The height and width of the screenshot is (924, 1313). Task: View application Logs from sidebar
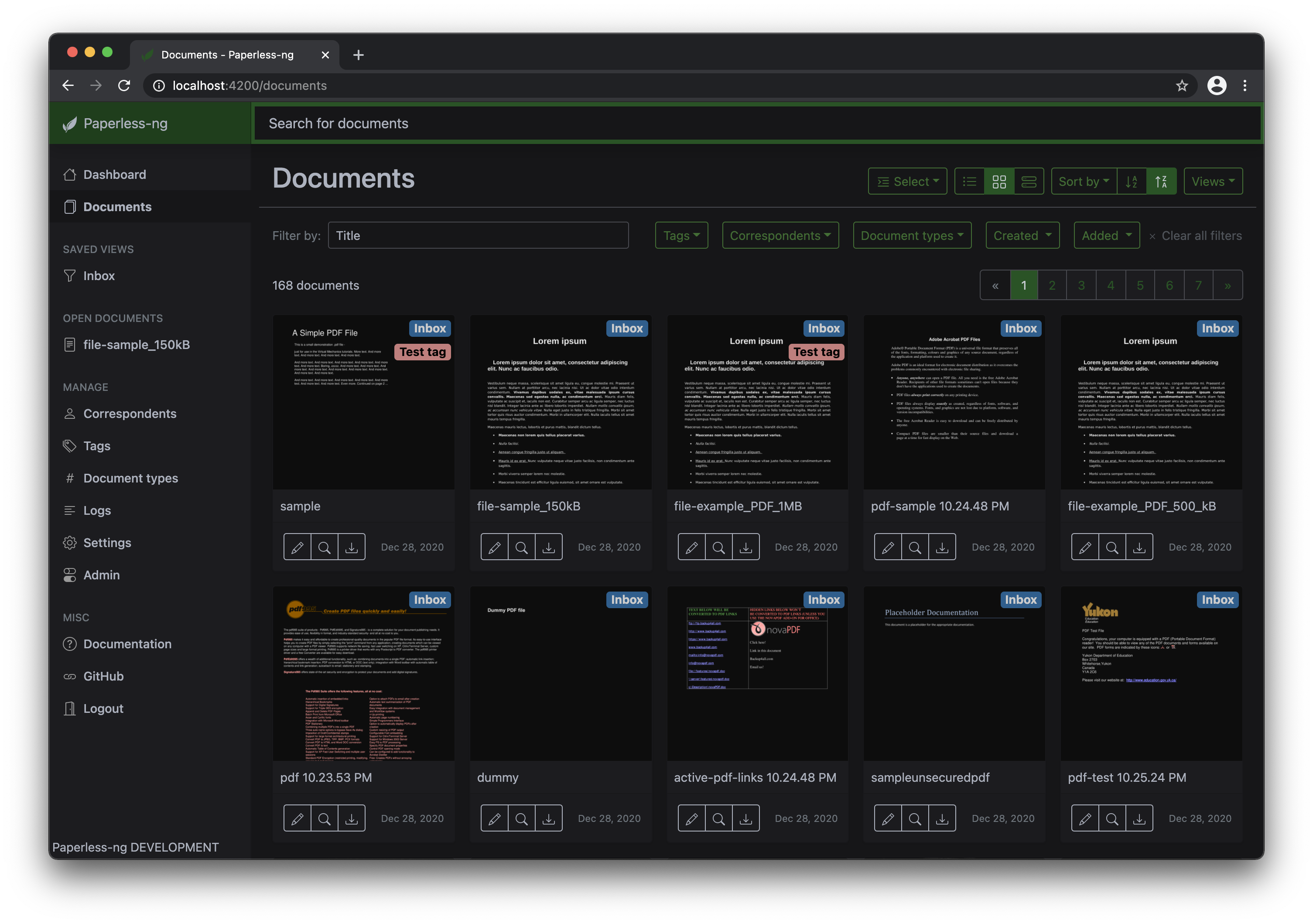(97, 510)
